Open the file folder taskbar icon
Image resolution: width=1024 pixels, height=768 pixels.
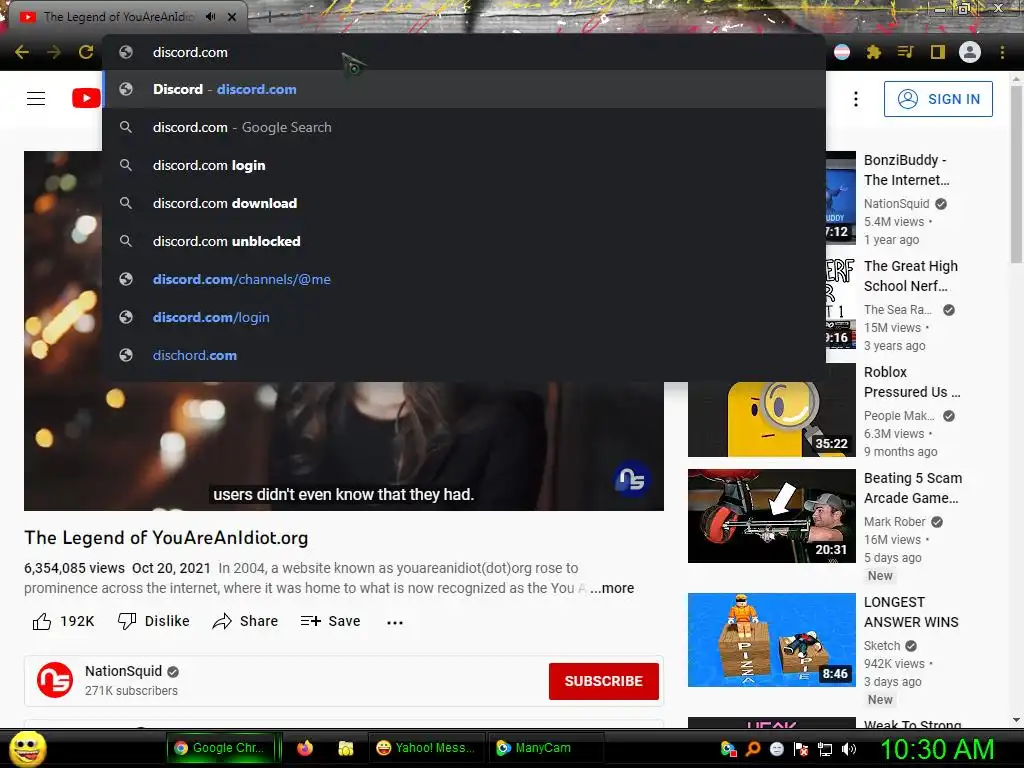(345, 748)
